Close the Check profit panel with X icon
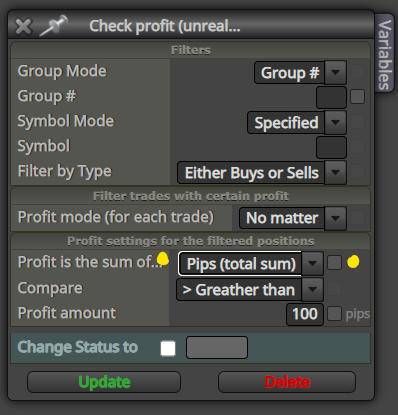The width and height of the screenshot is (398, 415). coord(23,26)
